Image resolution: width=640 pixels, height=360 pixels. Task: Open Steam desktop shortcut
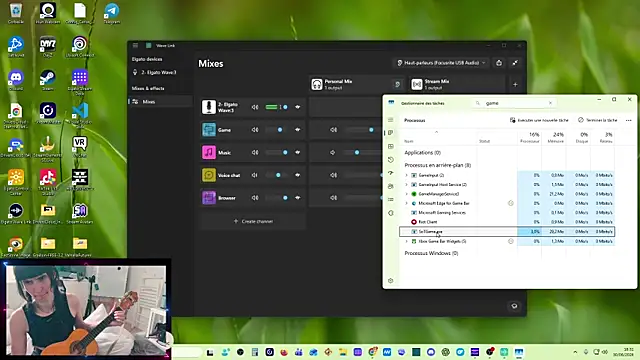(x=48, y=80)
